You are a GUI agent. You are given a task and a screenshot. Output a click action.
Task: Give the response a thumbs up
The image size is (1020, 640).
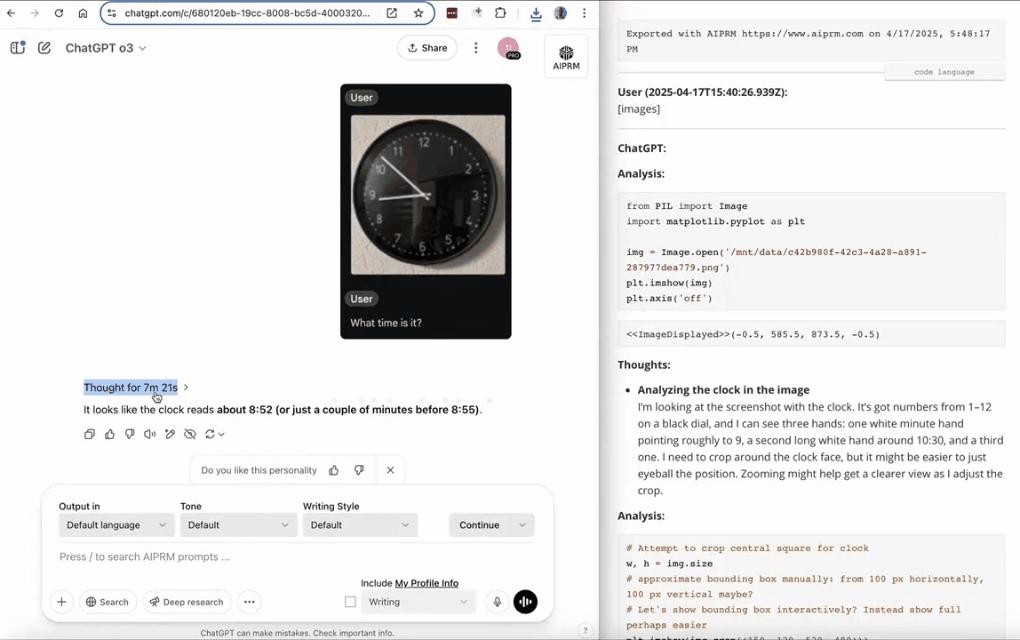[109, 434]
